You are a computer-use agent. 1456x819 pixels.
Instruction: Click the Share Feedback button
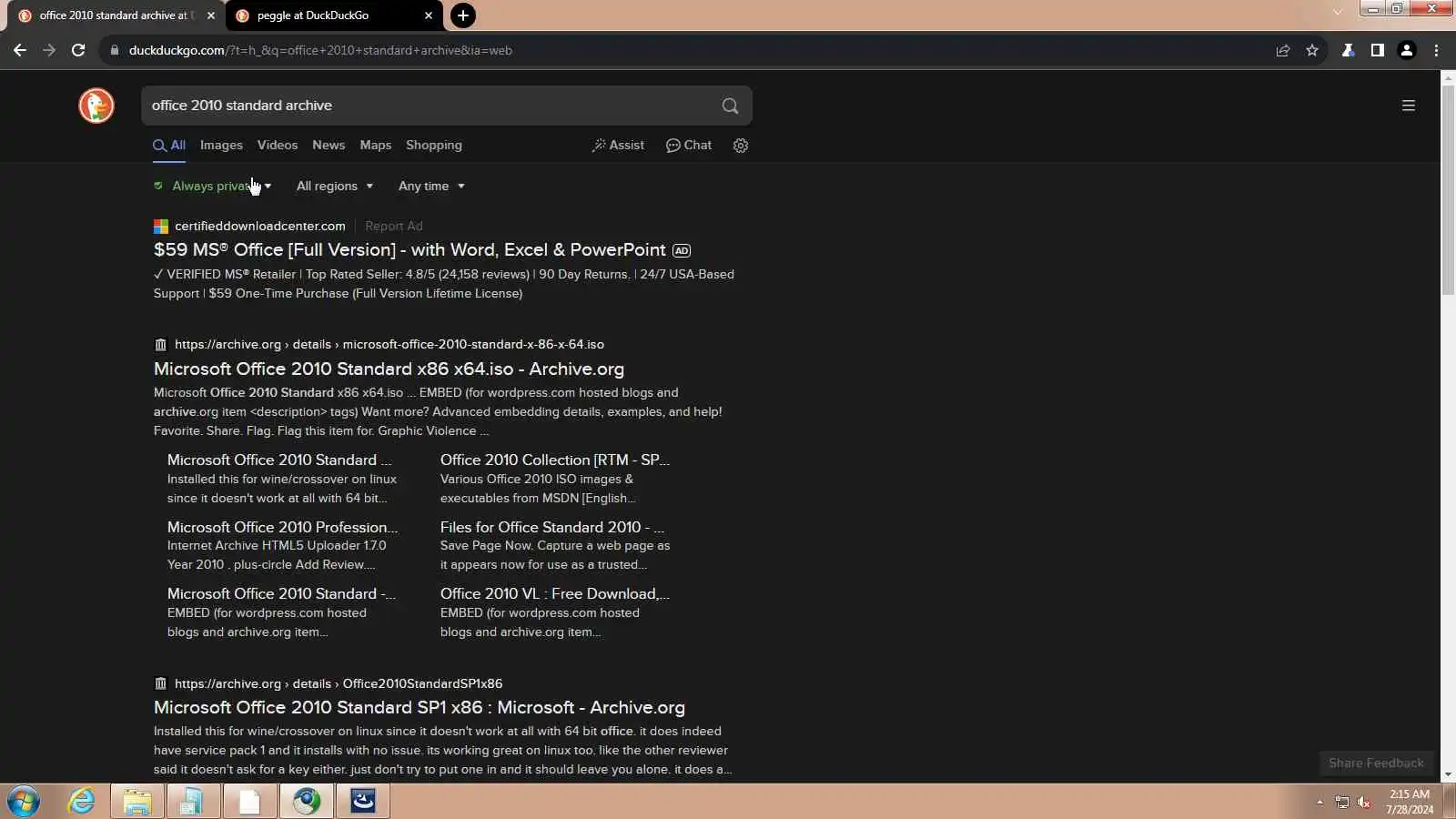(x=1376, y=763)
